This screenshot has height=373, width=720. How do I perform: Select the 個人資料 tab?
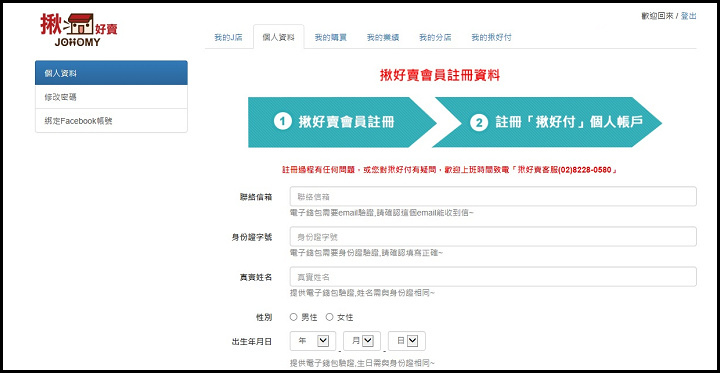tap(278, 38)
